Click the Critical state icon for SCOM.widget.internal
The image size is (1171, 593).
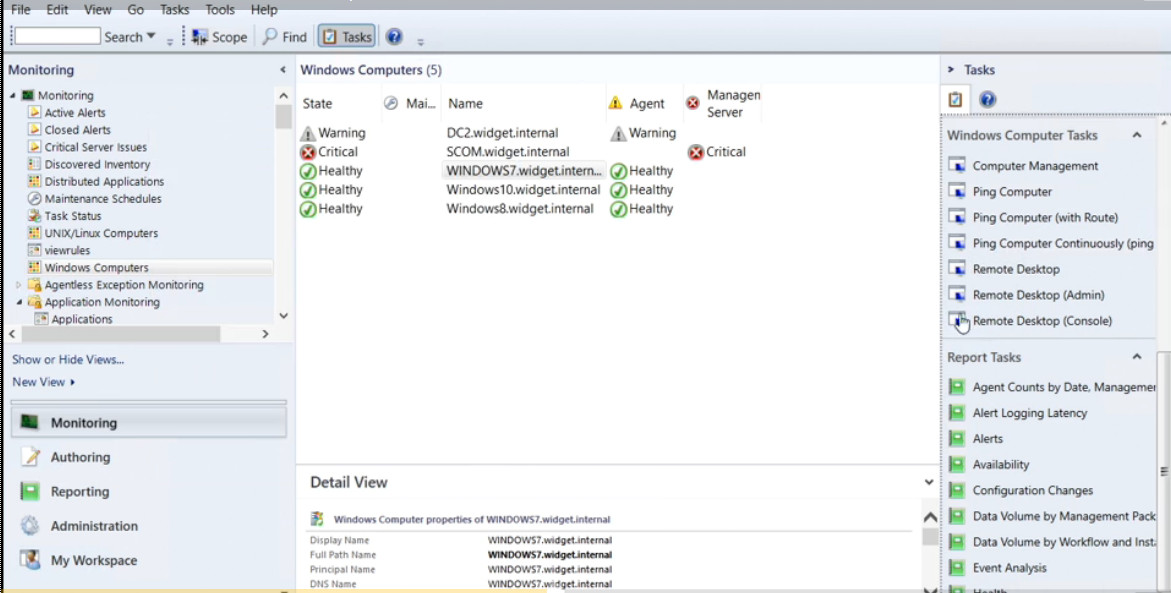pyautogui.click(x=308, y=152)
